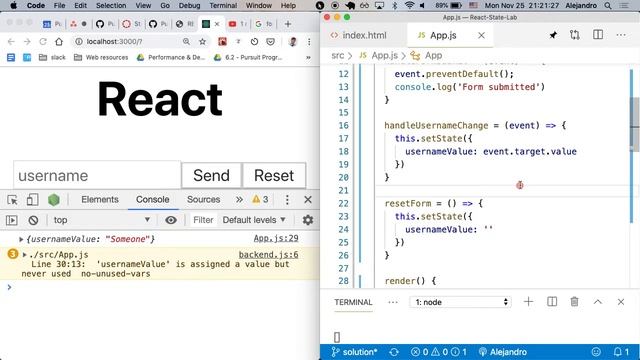This screenshot has width=640, height=360.
Task: Open the slack bookmarks folder
Action: click(52, 58)
